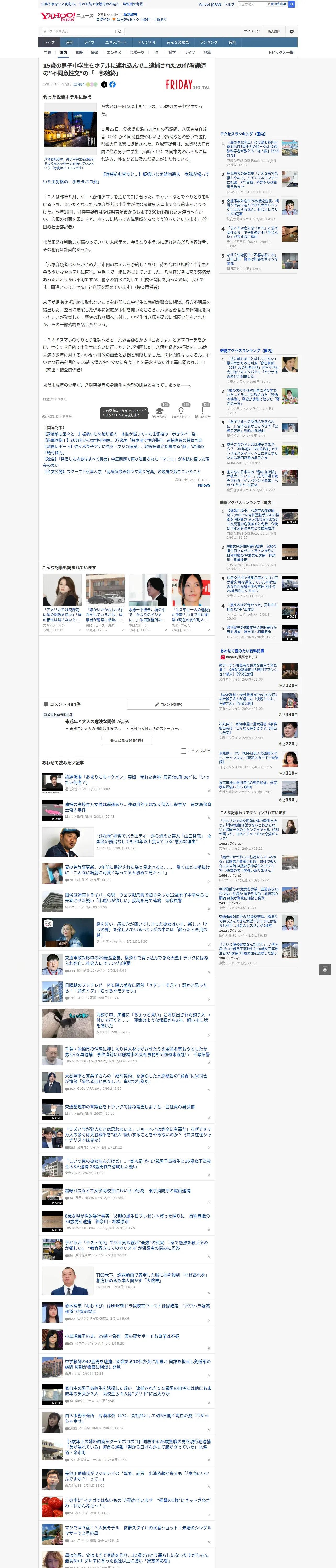This screenshot has height=1568, width=336.
Task: Select the エキスパート navigation tab
Action: [x=116, y=43]
